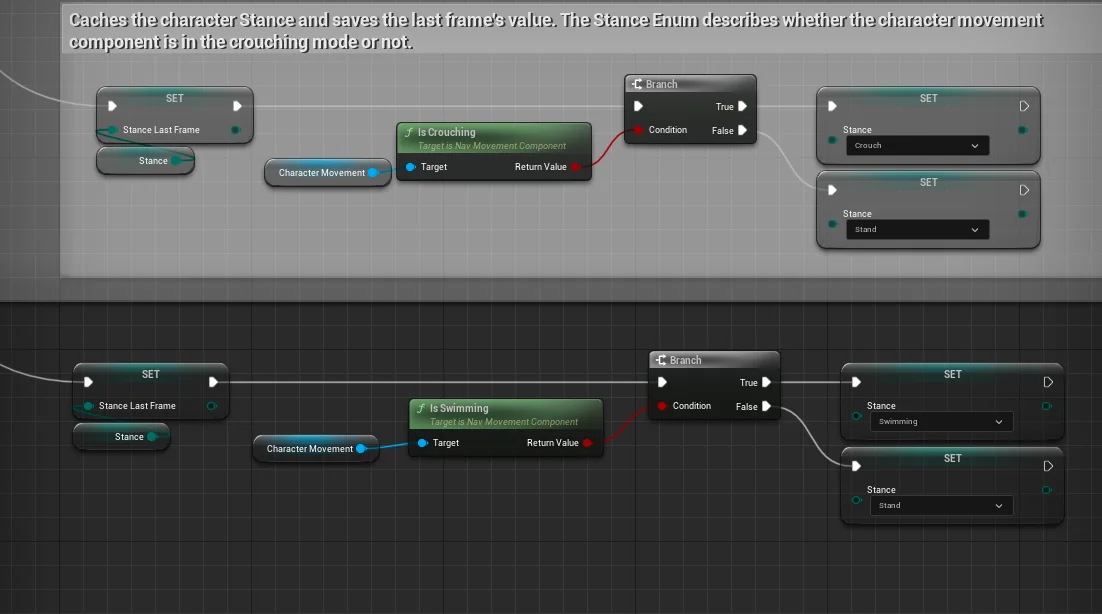1102x614 pixels.
Task: Click the Target pin on Is Crouching
Action: pyautogui.click(x=410, y=166)
